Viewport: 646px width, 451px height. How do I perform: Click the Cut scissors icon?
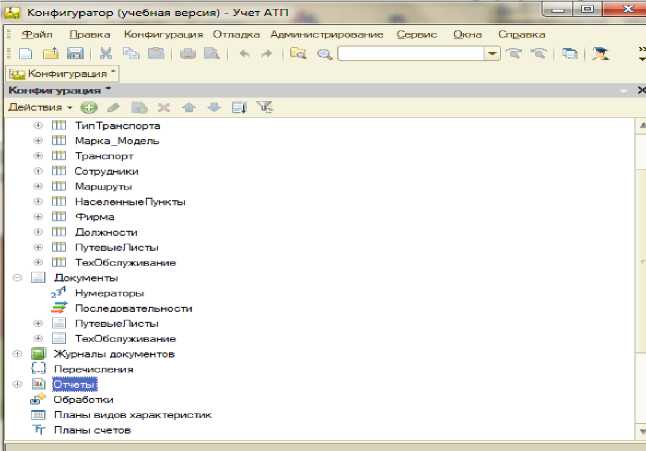click(x=106, y=54)
